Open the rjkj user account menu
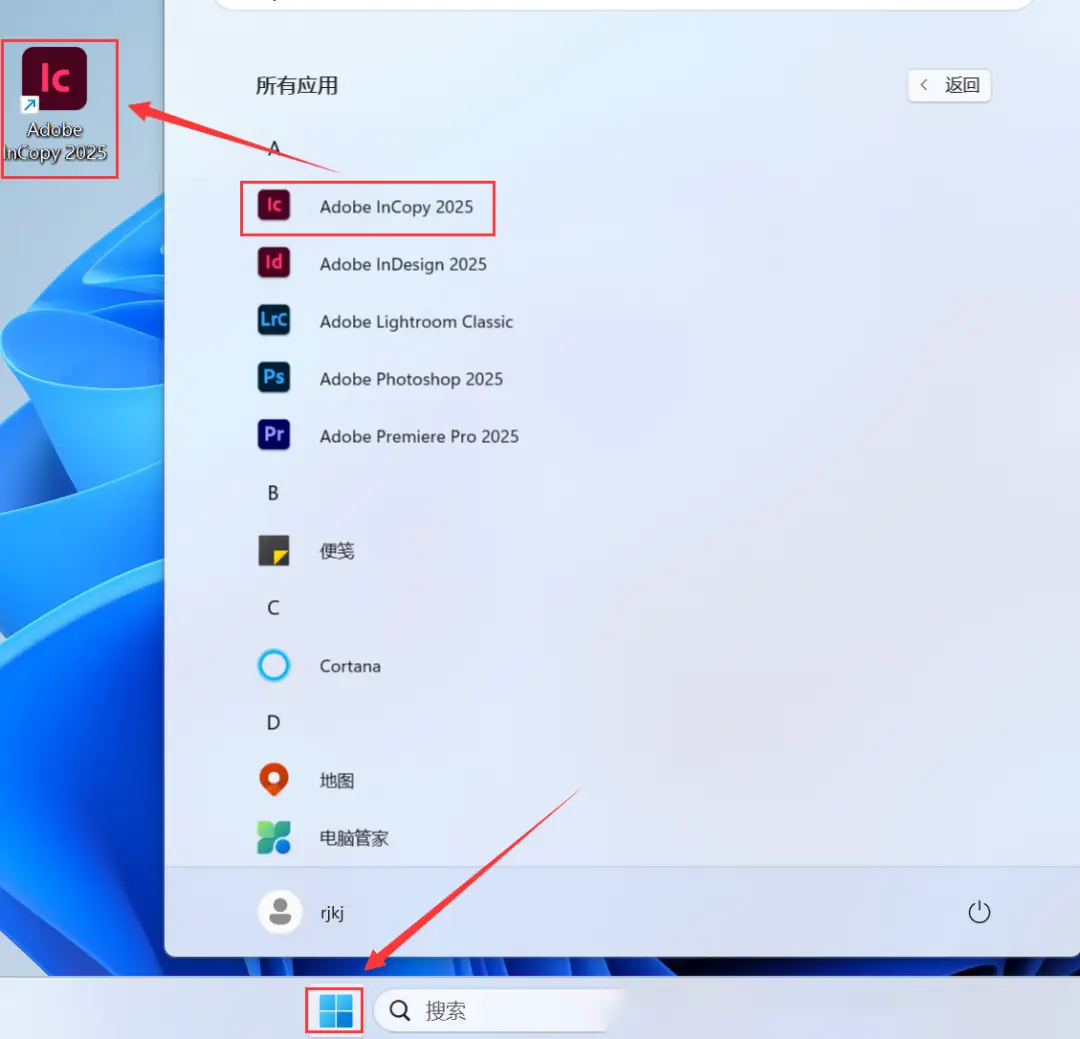The image size is (1080, 1039). [x=302, y=912]
